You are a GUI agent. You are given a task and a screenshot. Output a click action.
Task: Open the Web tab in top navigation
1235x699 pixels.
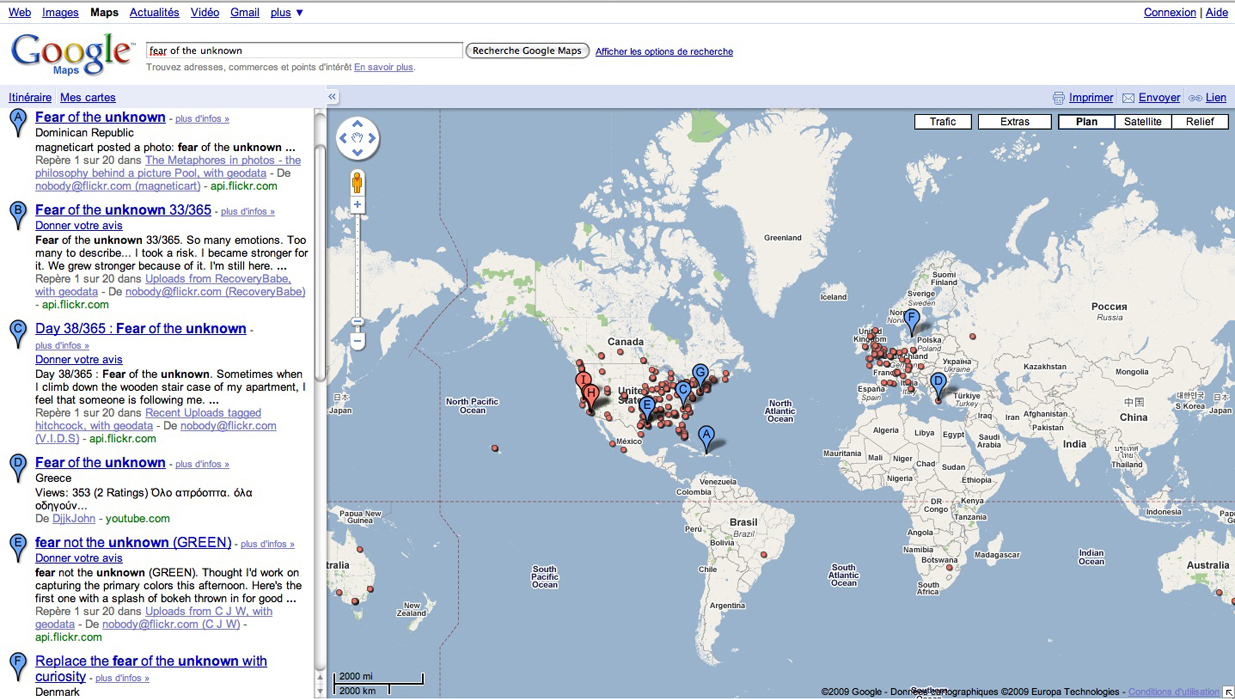point(20,12)
